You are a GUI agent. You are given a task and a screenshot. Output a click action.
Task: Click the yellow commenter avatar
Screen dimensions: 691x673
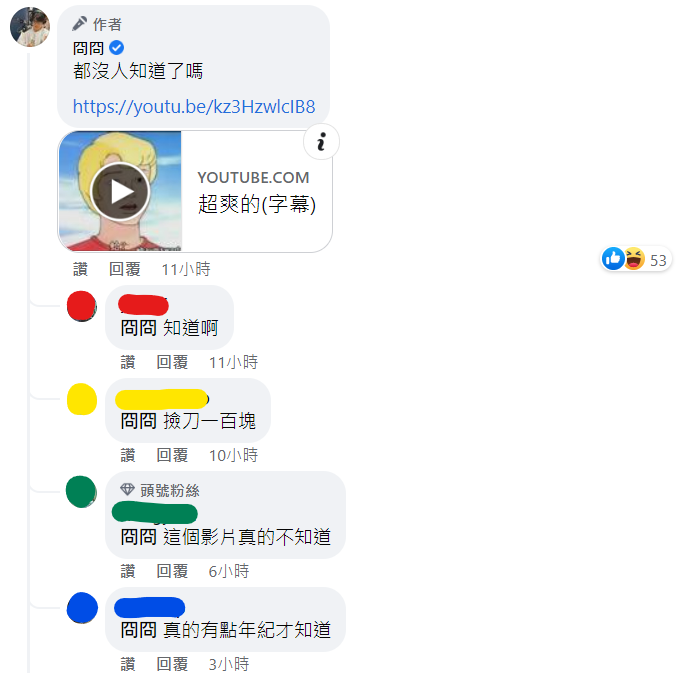click(x=82, y=399)
